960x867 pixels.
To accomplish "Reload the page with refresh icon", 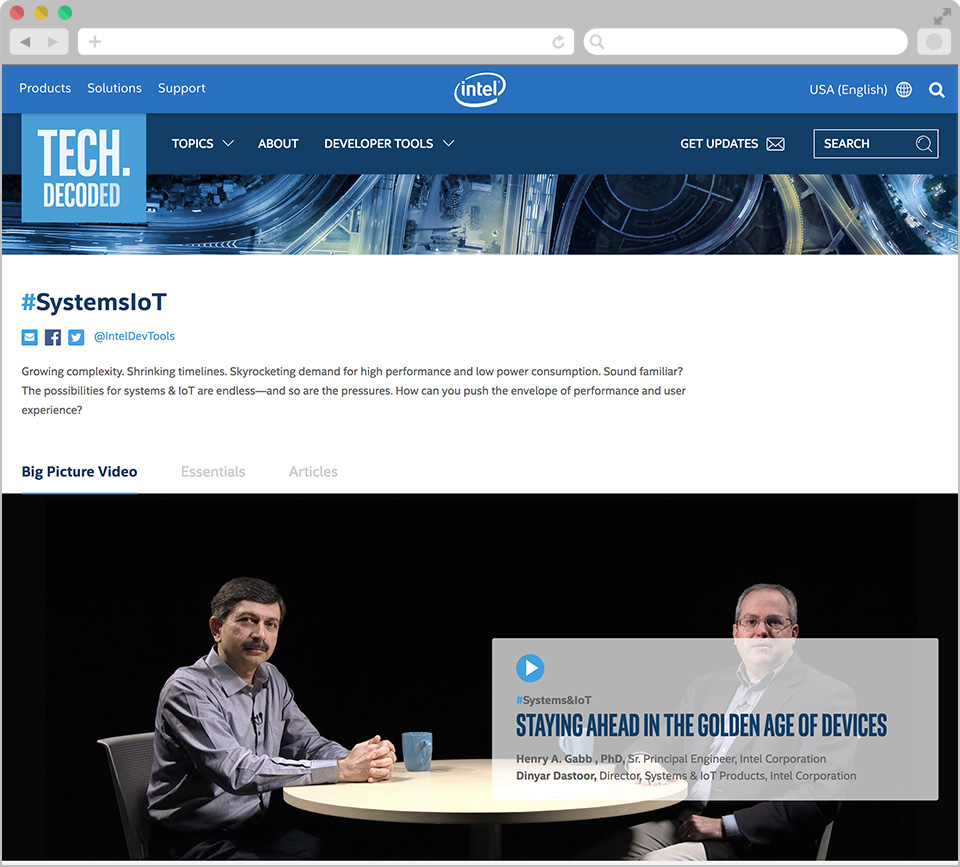I will coord(558,42).
